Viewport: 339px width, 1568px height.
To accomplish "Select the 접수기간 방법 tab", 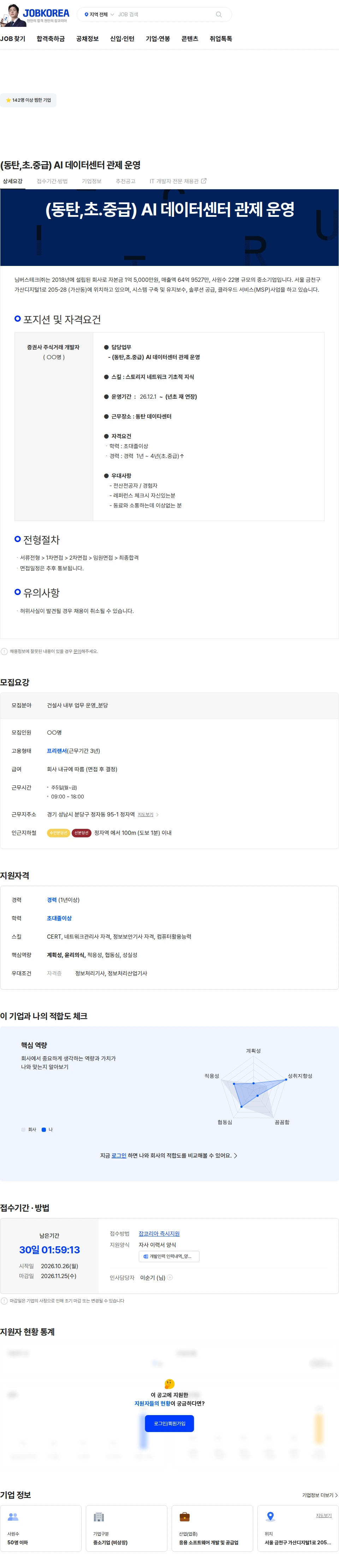I will point(52,182).
